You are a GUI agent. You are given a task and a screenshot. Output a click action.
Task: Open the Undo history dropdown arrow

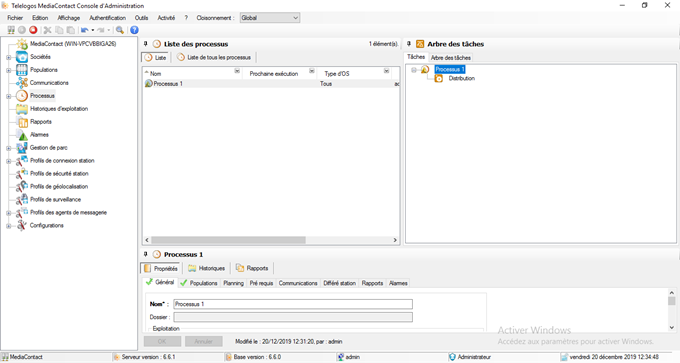93,30
